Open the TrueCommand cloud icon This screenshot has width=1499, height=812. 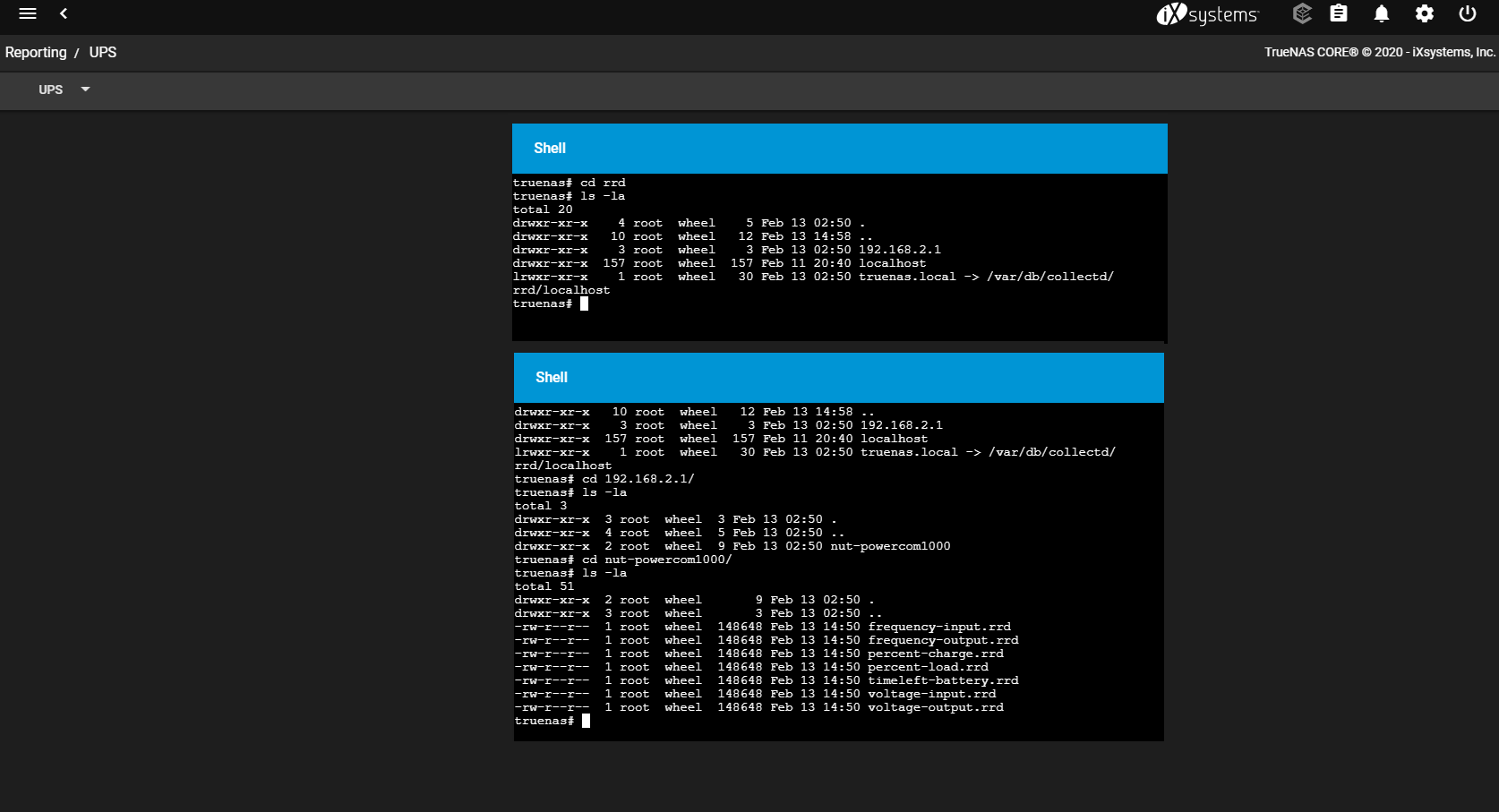[x=1302, y=13]
